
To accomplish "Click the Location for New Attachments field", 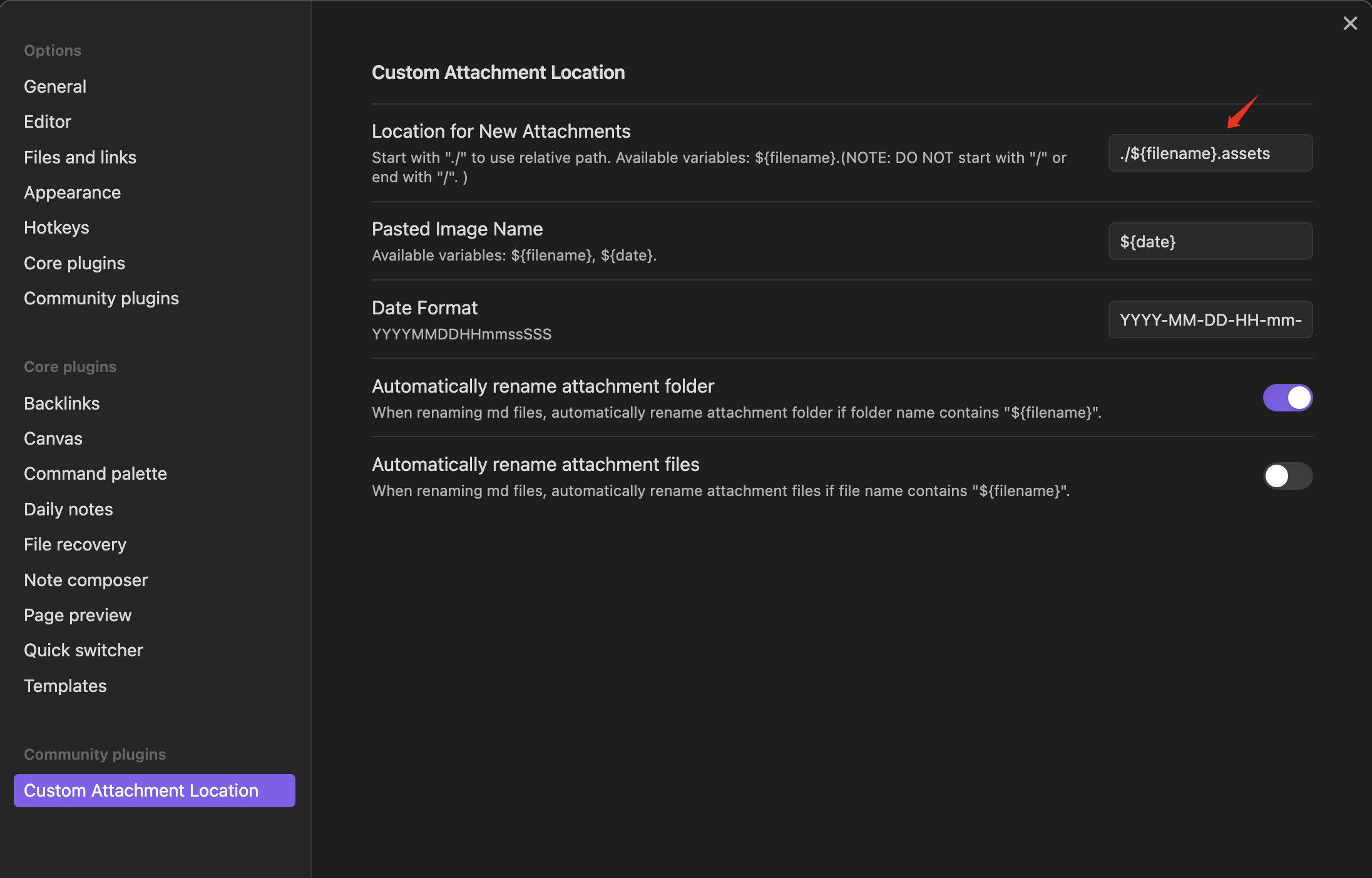I will (1210, 153).
